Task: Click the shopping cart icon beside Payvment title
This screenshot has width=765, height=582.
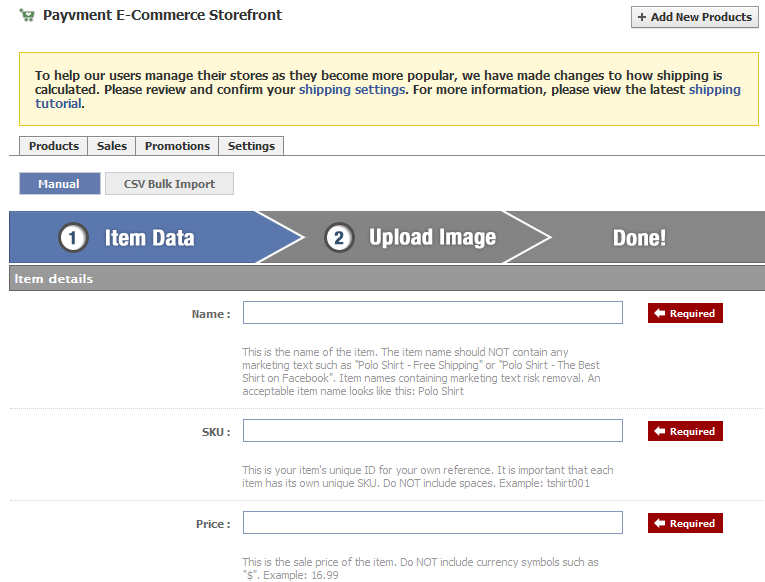Action: tap(27, 16)
